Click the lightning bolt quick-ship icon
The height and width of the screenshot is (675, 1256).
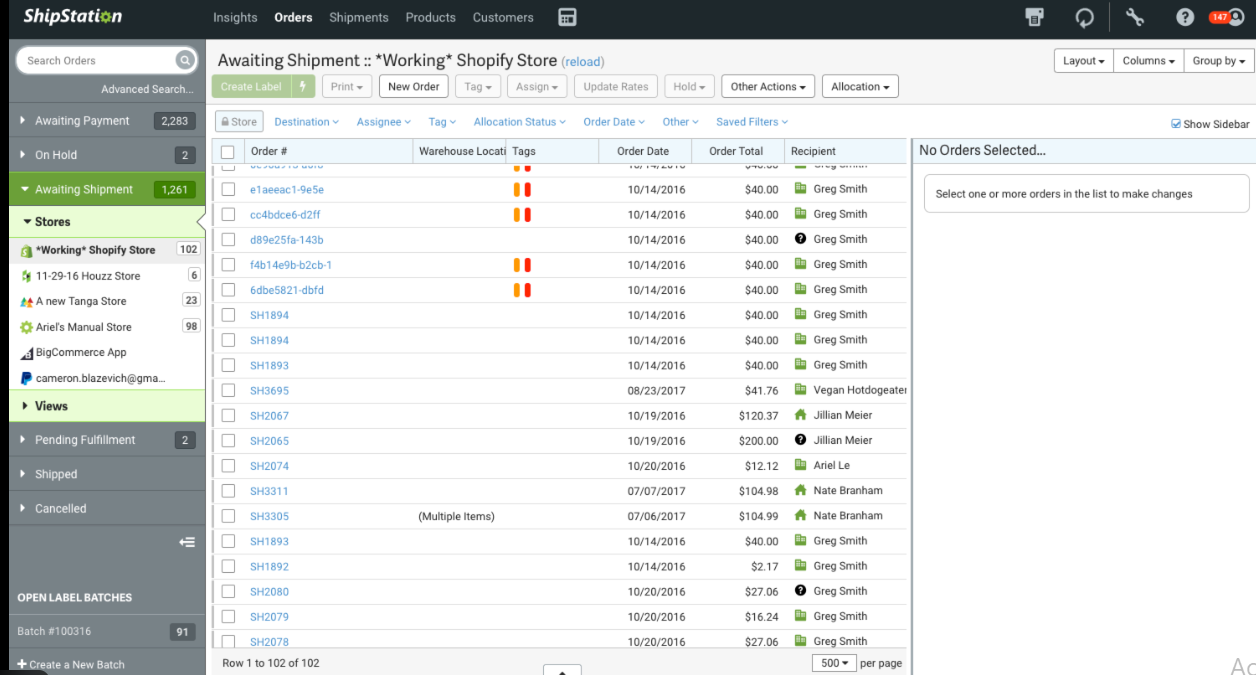click(x=304, y=87)
